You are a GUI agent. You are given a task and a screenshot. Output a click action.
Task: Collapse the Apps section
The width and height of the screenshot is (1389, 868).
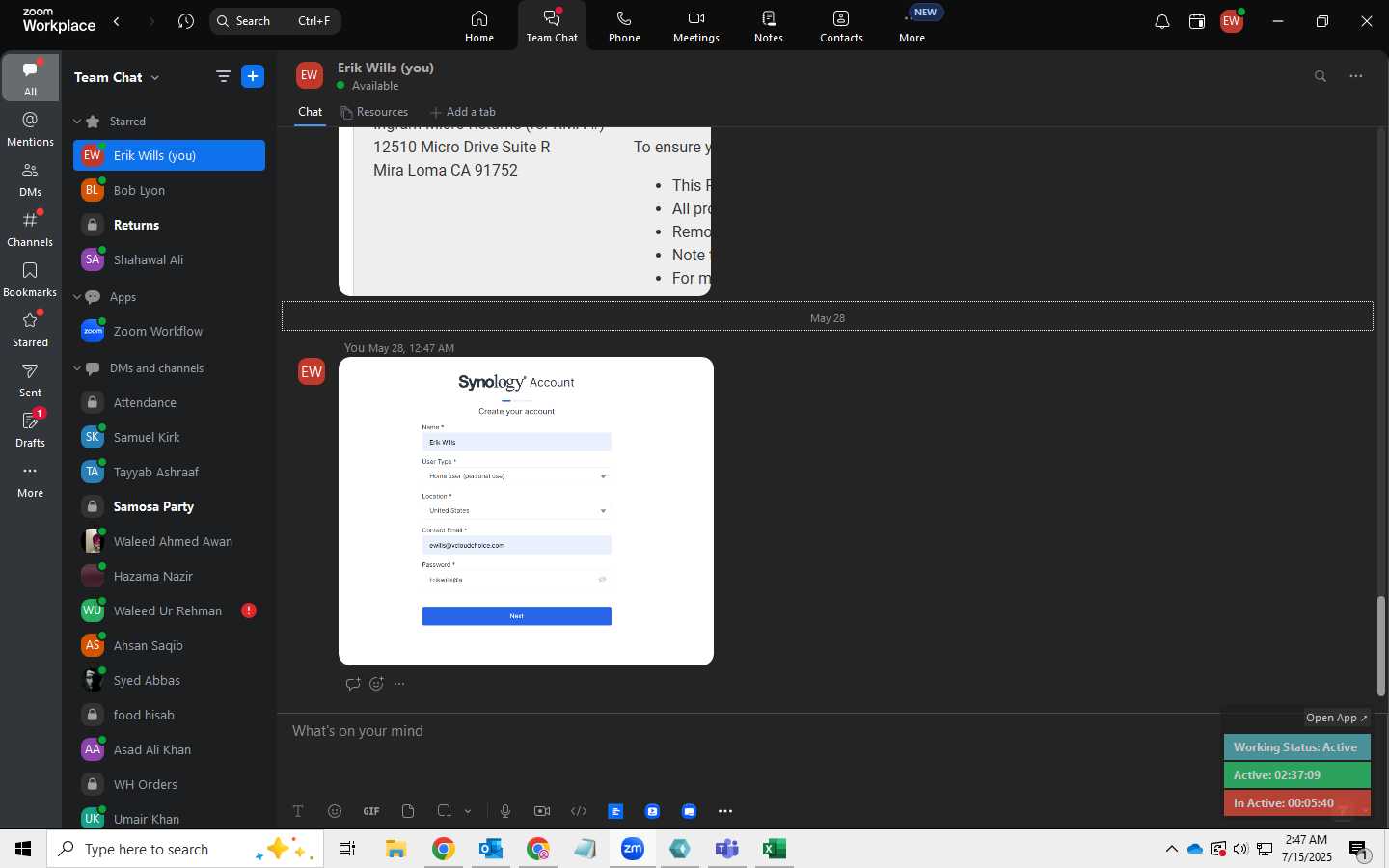click(77, 297)
